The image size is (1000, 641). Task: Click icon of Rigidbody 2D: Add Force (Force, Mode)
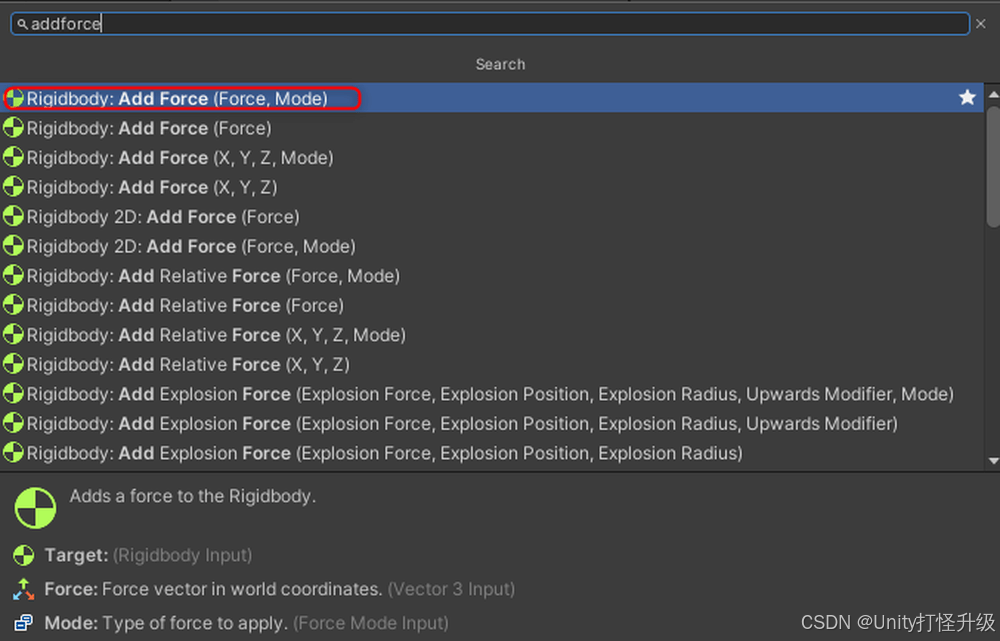[x=13, y=246]
